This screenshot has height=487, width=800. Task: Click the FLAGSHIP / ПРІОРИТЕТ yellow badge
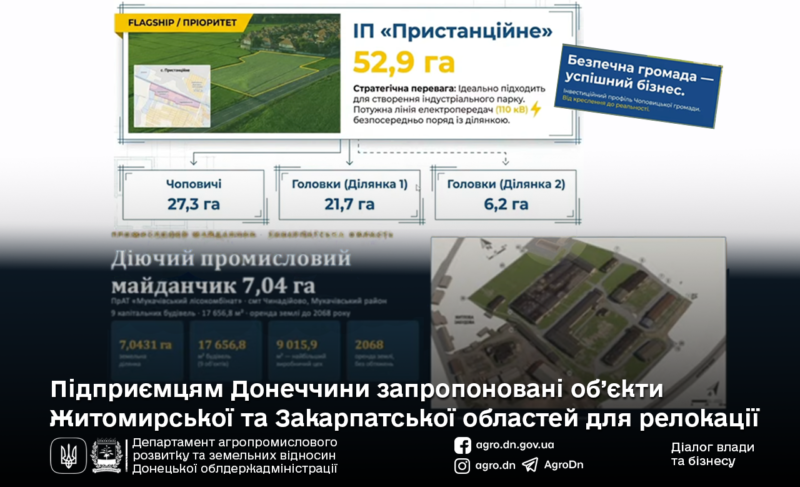tap(183, 23)
